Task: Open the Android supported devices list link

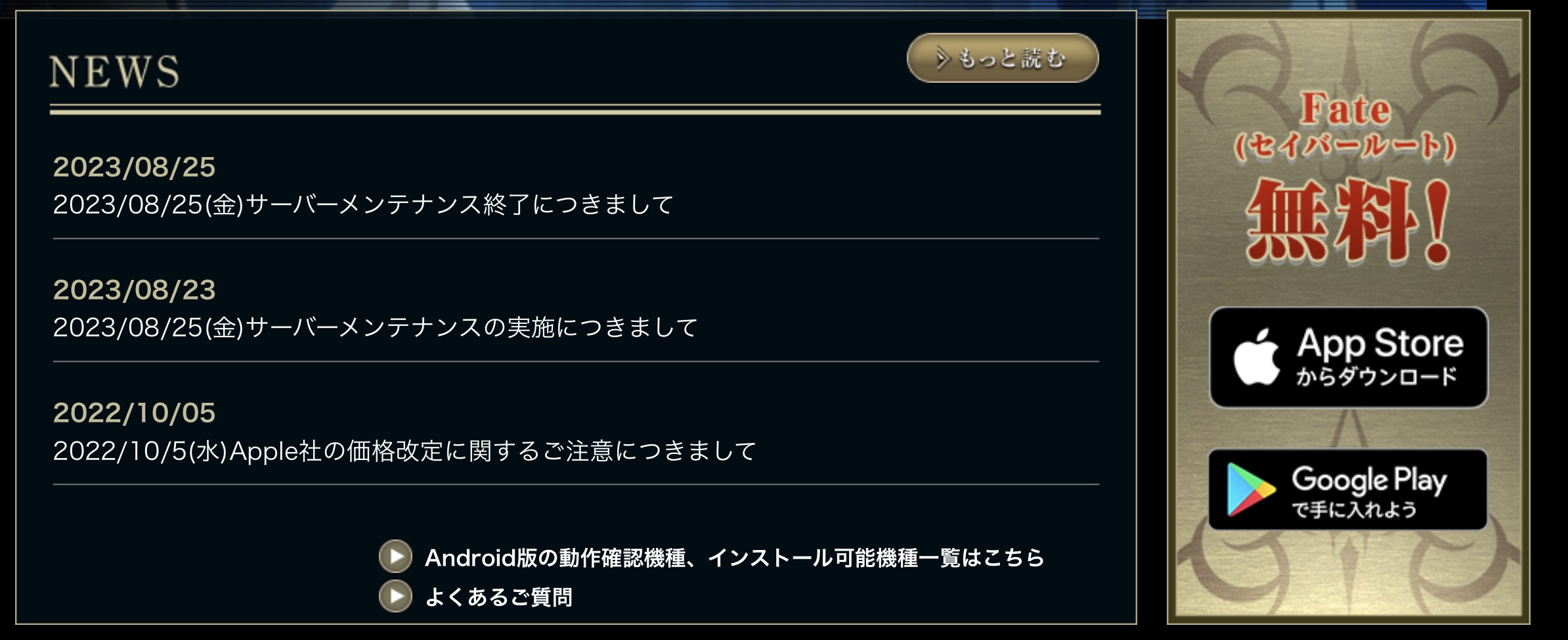Action: pyautogui.click(x=735, y=558)
